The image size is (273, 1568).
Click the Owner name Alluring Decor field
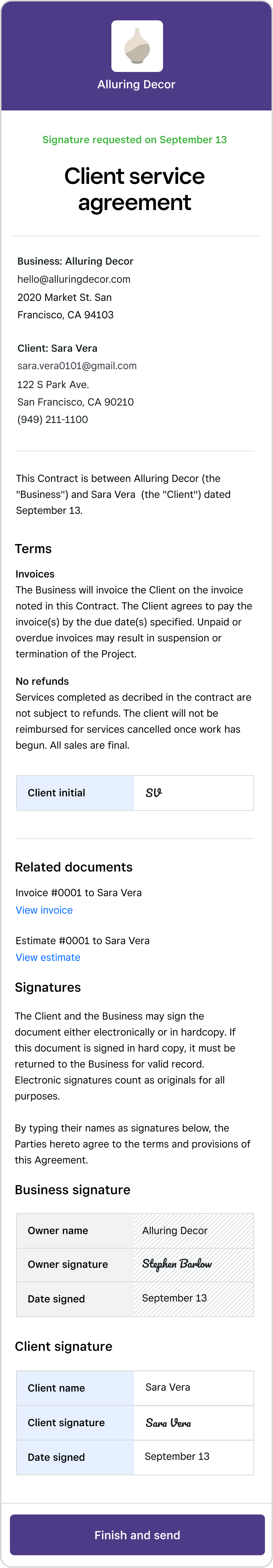(194, 1230)
